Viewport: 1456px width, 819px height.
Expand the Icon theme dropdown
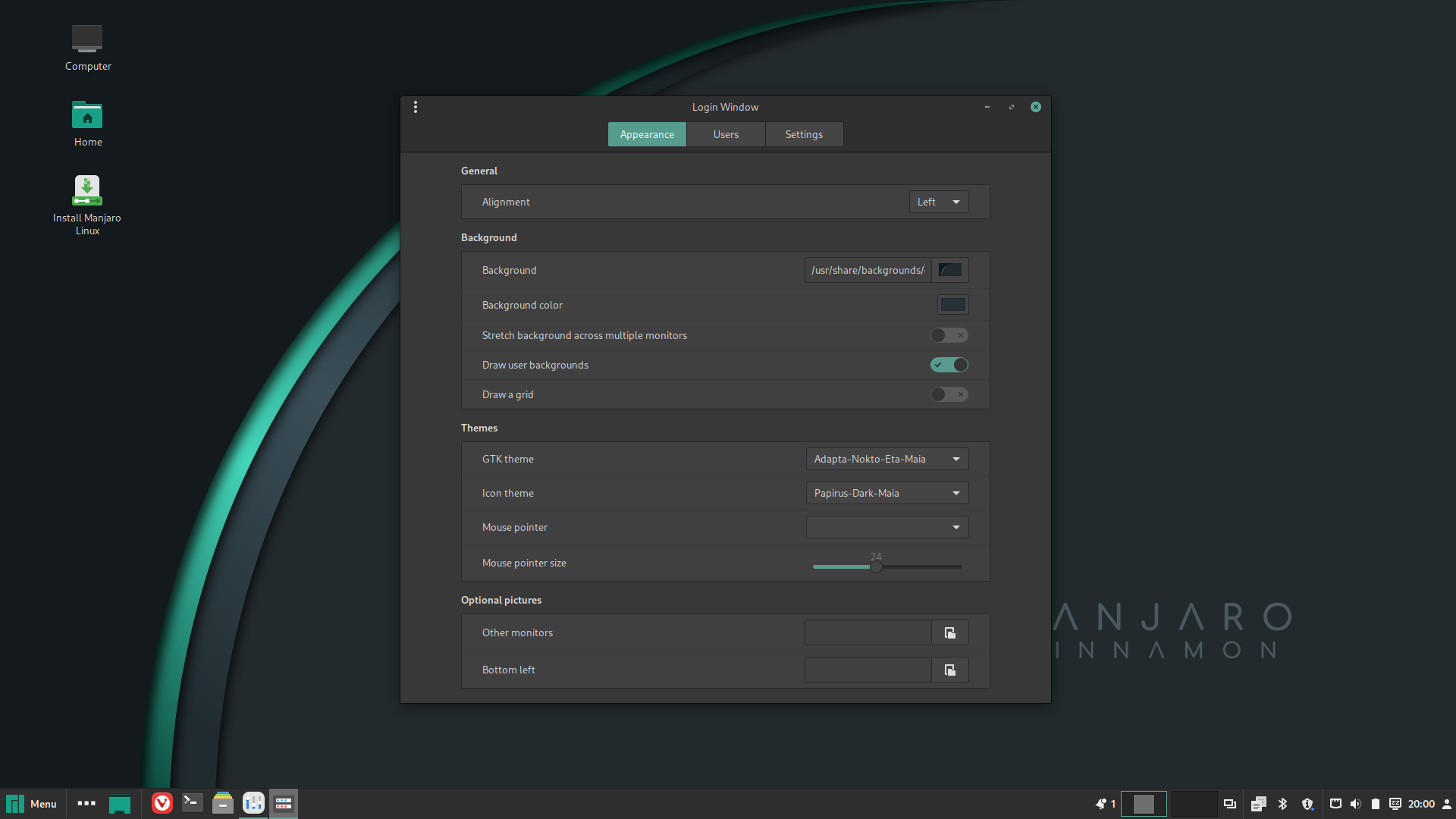pos(886,493)
